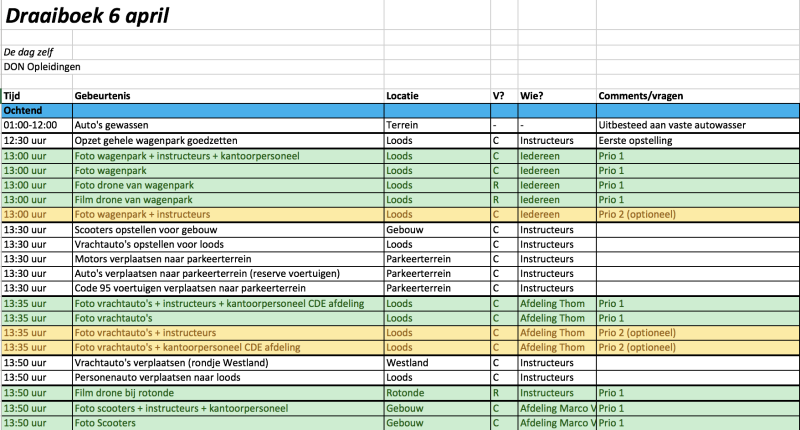Click the 'Foto Scooters' event cell
This screenshot has width=800, height=430.
click(x=228, y=423)
